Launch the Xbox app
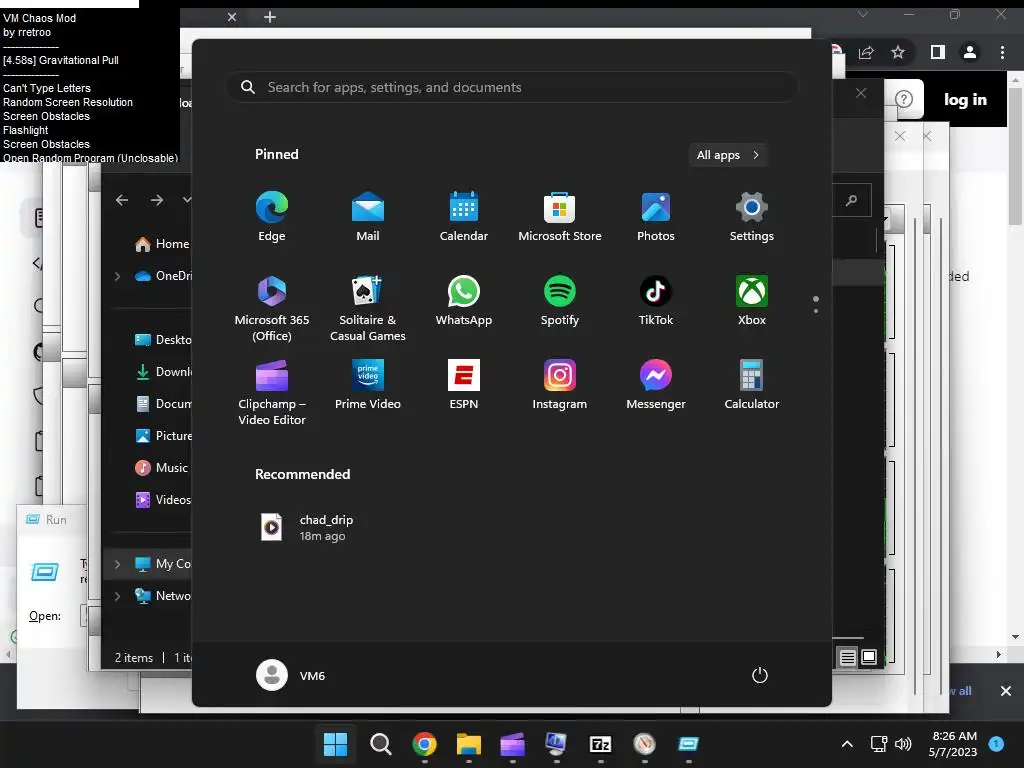This screenshot has height=768, width=1024. (x=752, y=300)
